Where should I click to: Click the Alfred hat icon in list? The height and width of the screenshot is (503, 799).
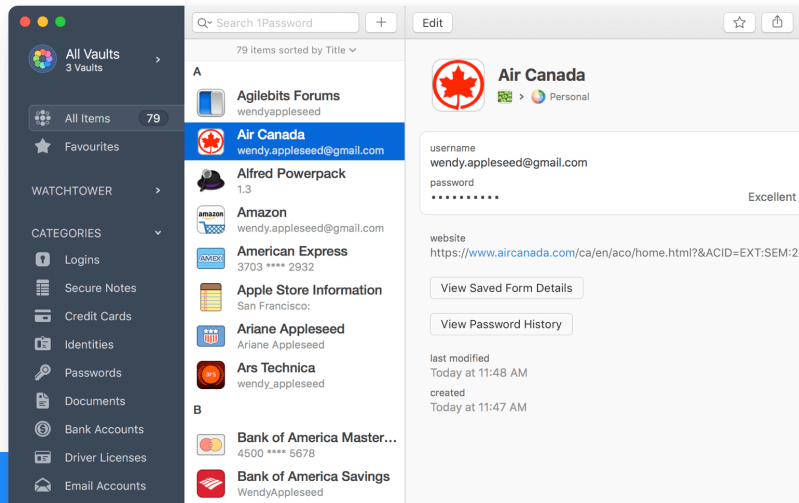click(210, 180)
